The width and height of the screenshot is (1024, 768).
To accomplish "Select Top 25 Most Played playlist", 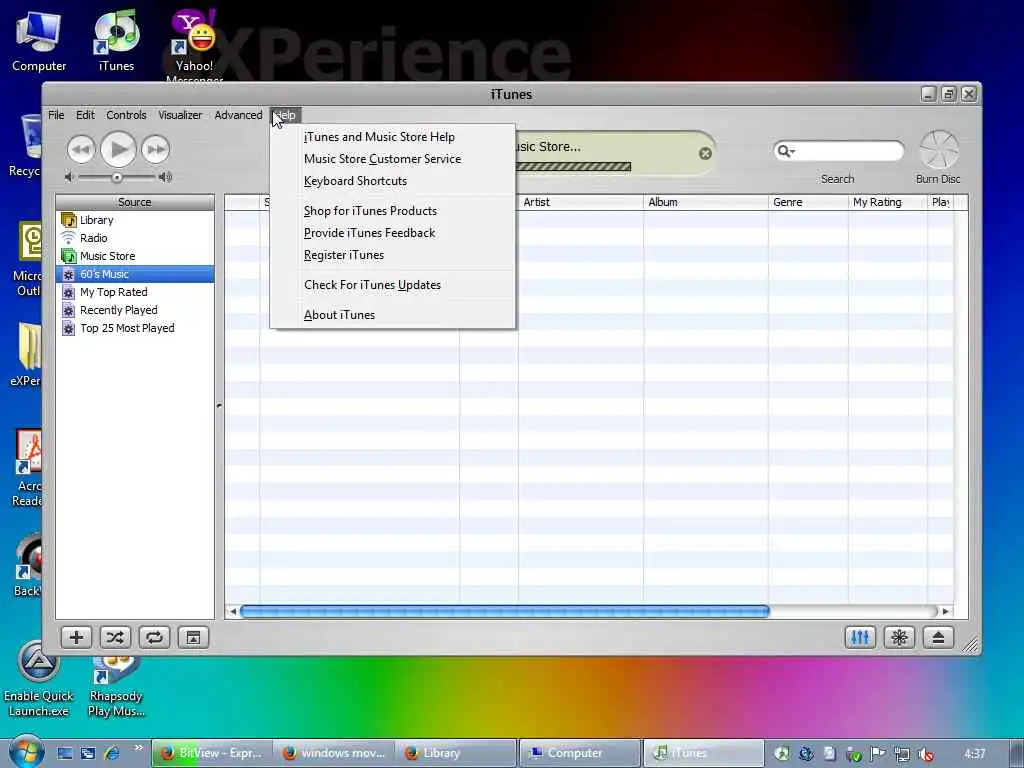I will point(135,328).
